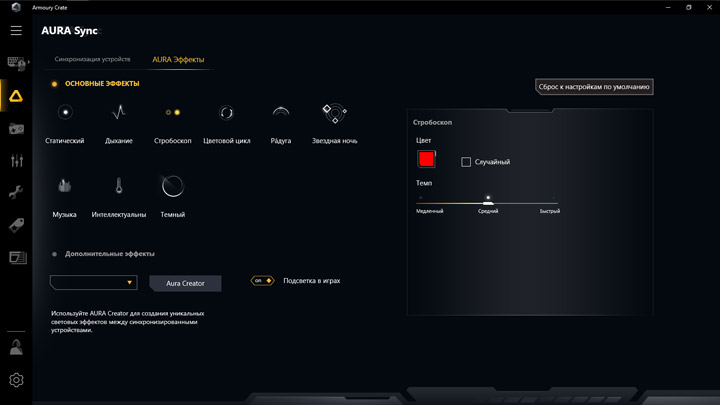Viewport: 720px width, 405px height.
Task: Select the Цветовой цикл effect icon
Action: click(x=226, y=112)
